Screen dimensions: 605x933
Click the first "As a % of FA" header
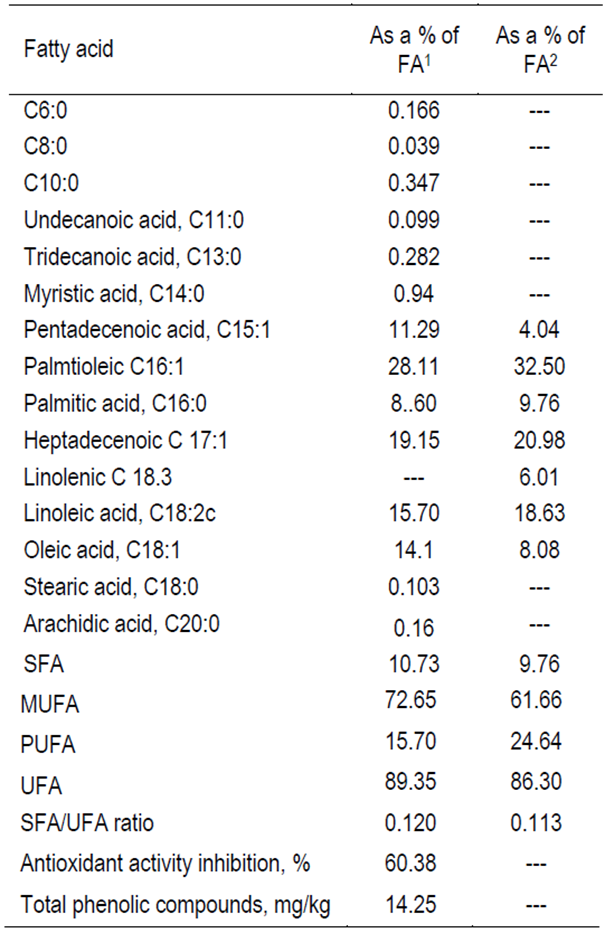(414, 49)
